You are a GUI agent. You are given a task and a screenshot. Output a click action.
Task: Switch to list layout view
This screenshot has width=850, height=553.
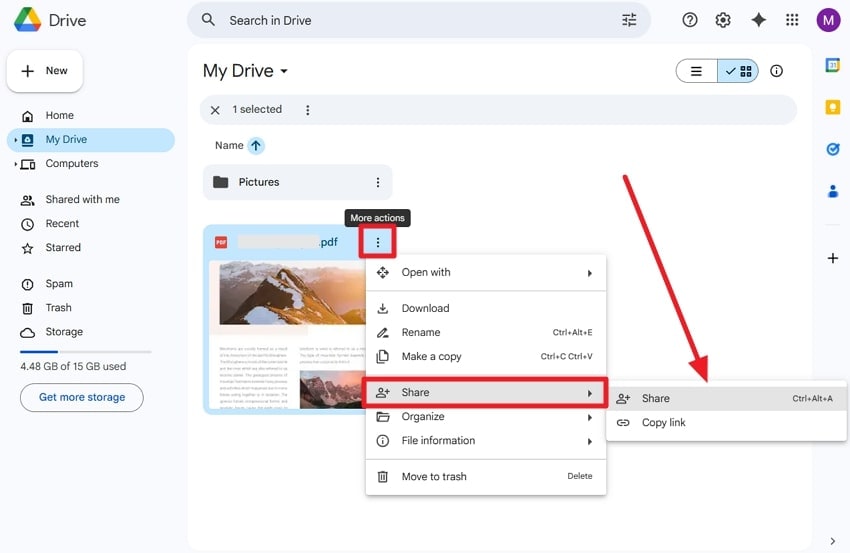(x=697, y=71)
